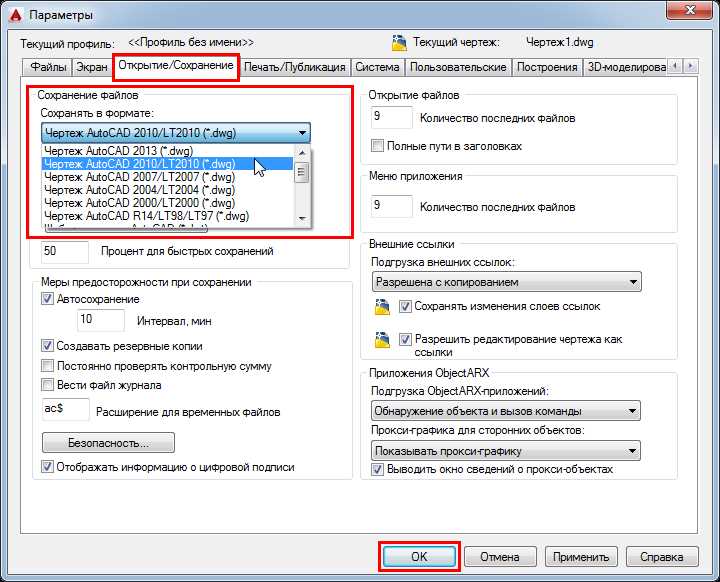Uncheck Создавать резервные копии

point(47,345)
